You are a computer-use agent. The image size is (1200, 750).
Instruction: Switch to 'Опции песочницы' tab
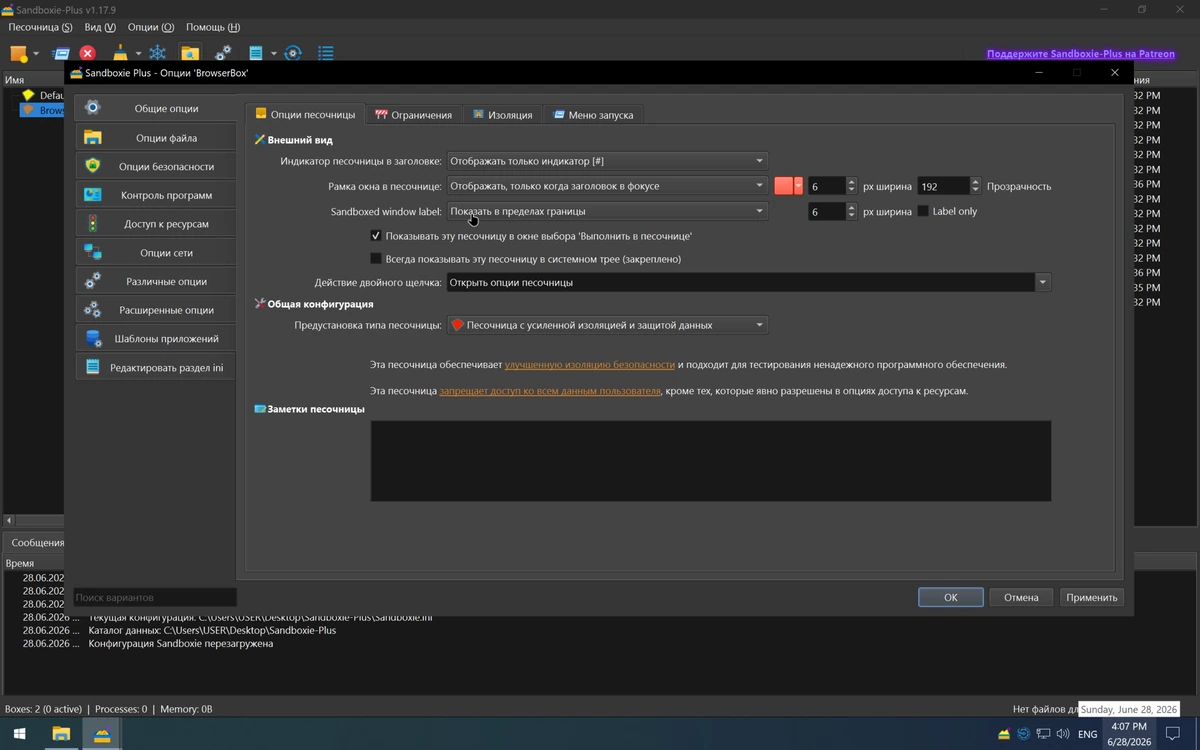pyautogui.click(x=305, y=115)
